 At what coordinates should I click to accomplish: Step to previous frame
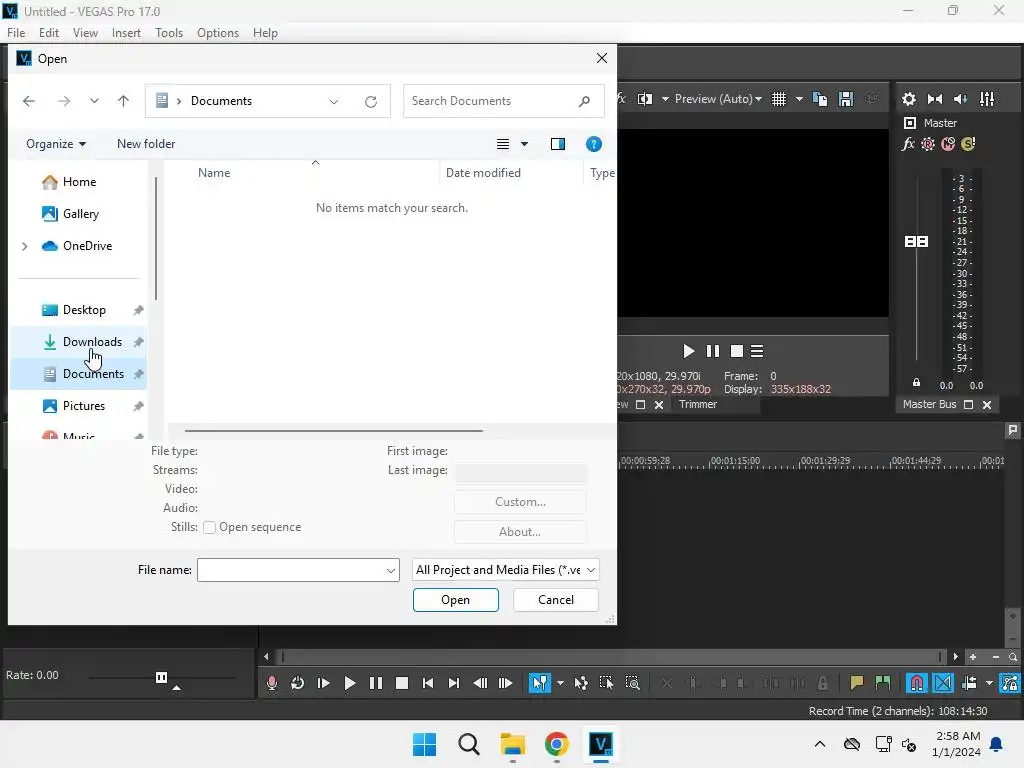(480, 683)
